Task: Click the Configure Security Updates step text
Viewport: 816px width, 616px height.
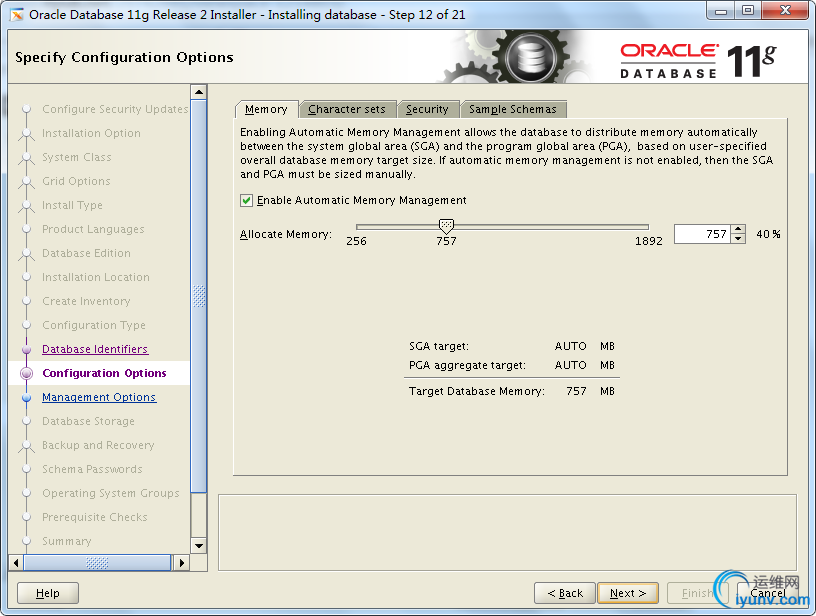Action: tap(115, 109)
